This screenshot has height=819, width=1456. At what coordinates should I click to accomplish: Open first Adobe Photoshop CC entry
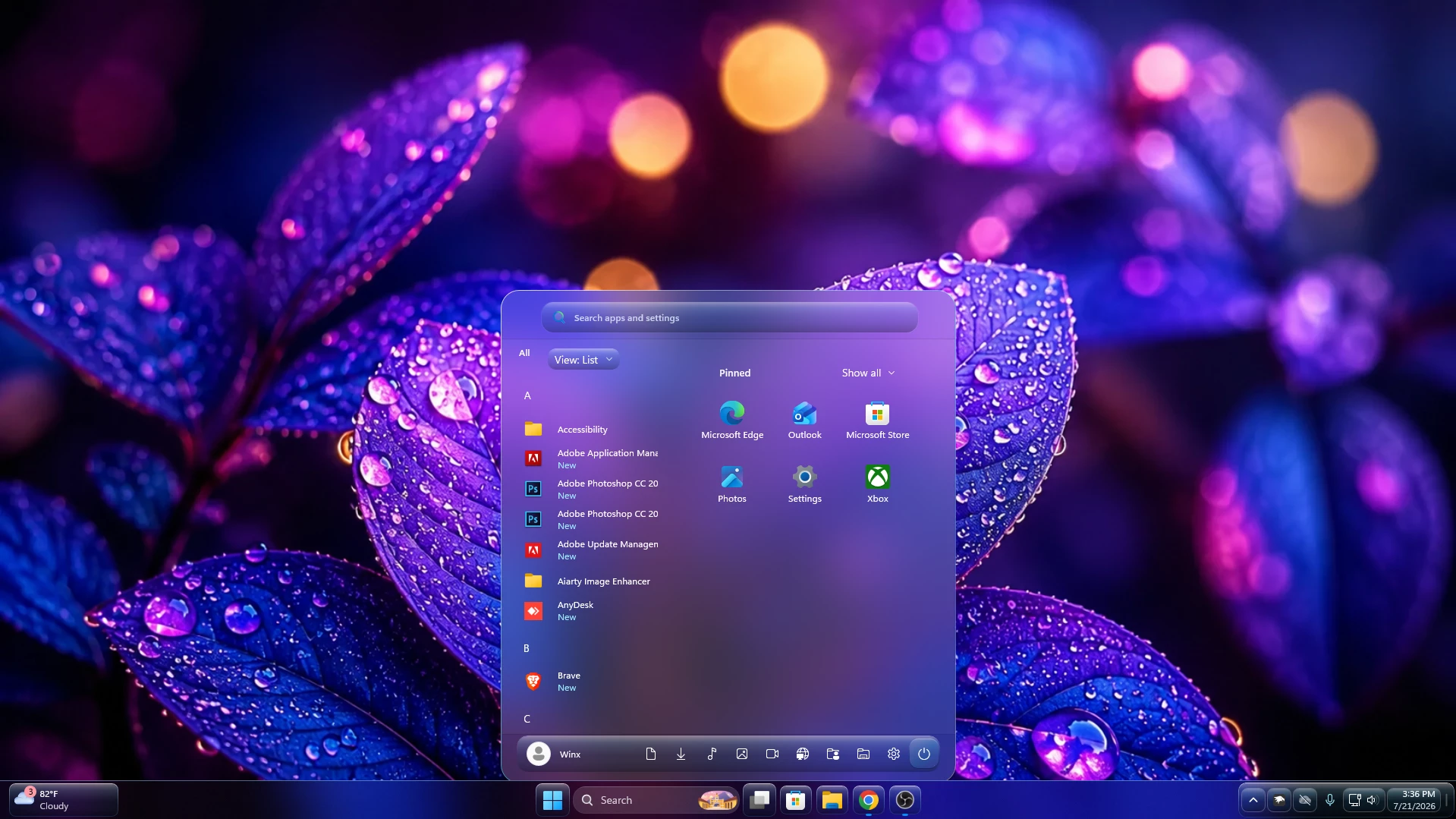pos(592,489)
